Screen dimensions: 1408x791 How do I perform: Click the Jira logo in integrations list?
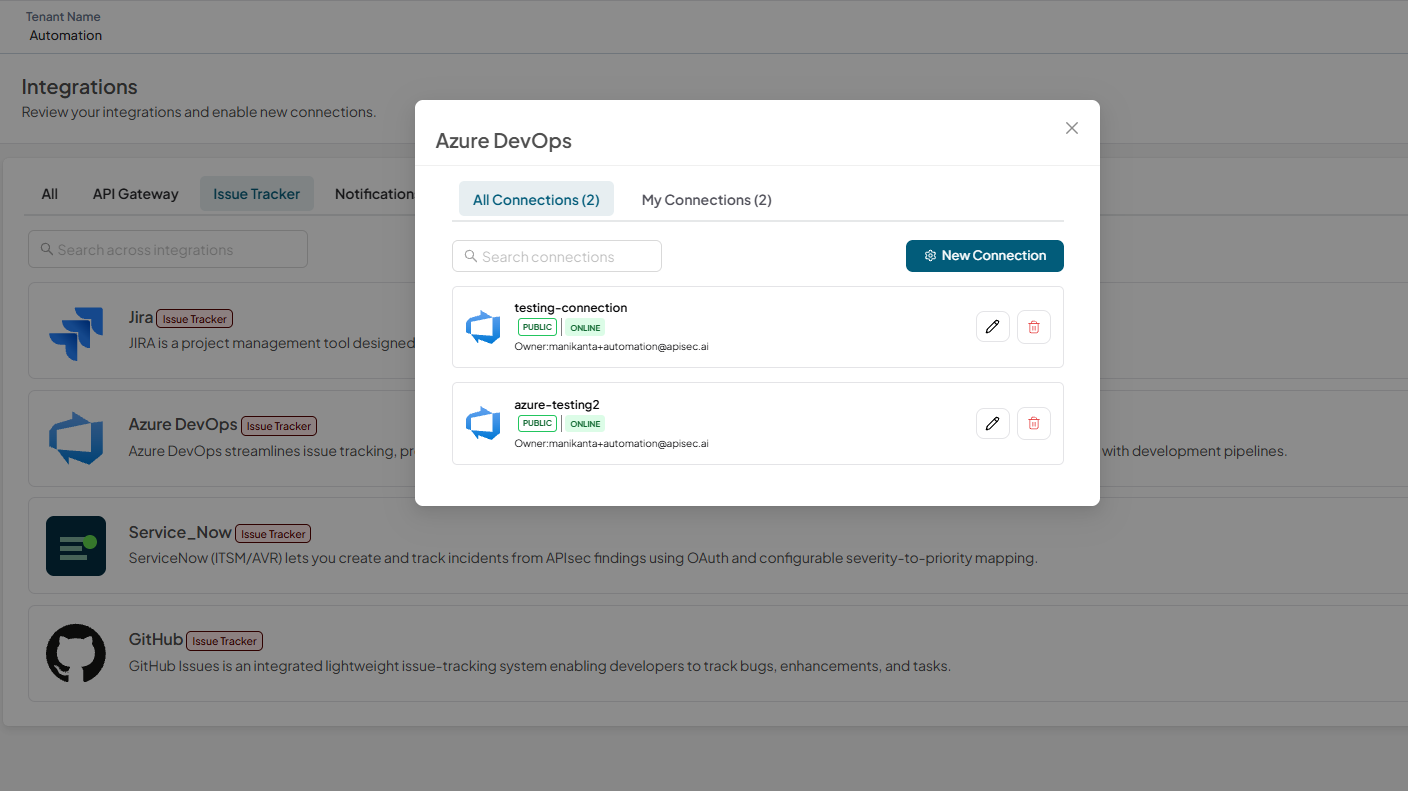(x=76, y=331)
